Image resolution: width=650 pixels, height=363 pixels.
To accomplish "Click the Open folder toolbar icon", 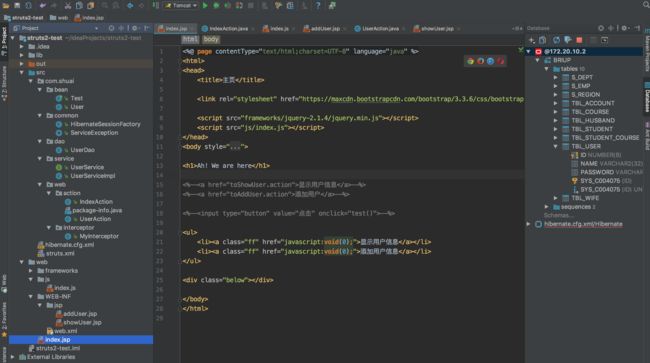I will tap(6, 6).
